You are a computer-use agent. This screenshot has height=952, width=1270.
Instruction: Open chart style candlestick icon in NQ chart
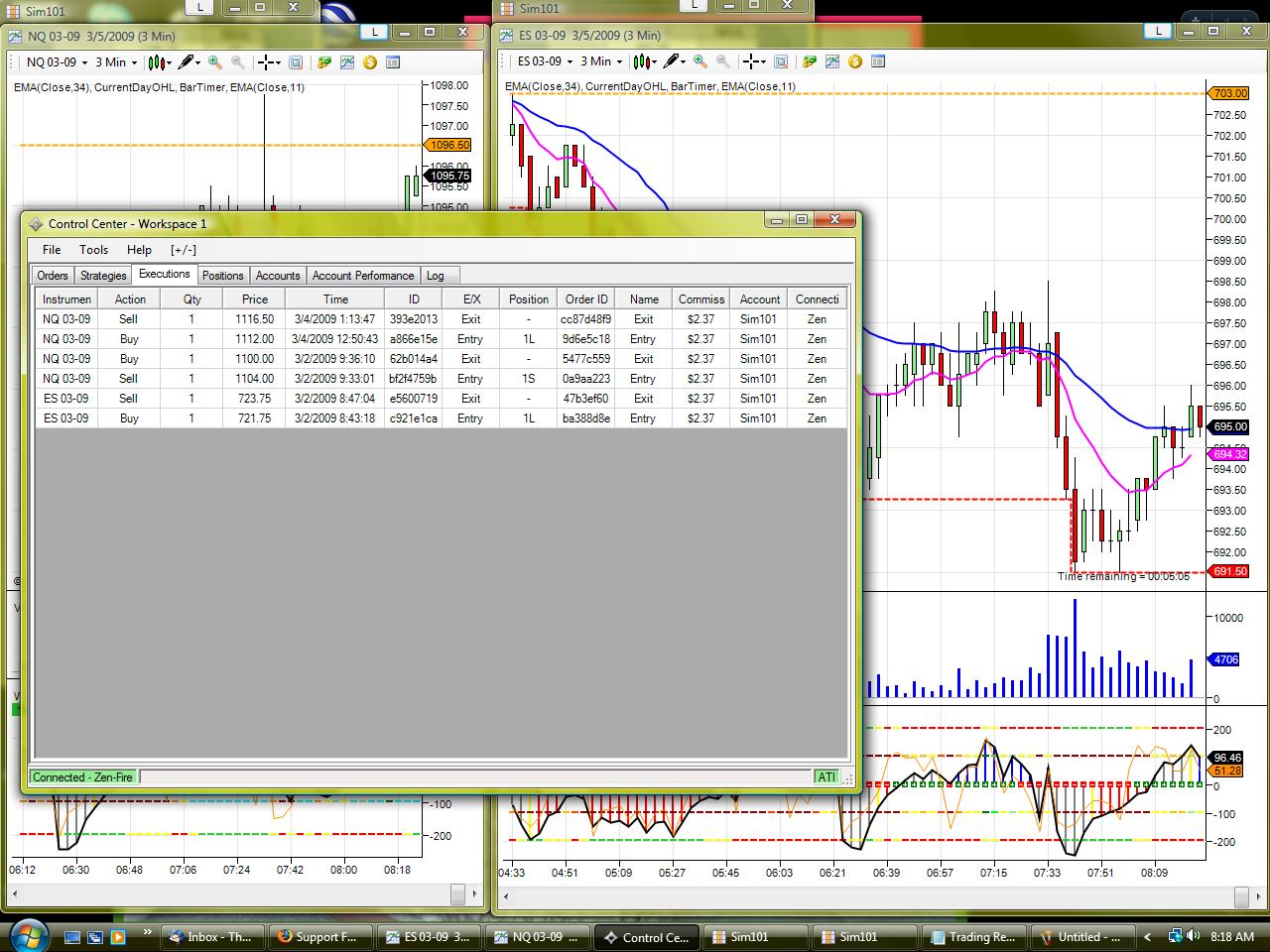(159, 61)
